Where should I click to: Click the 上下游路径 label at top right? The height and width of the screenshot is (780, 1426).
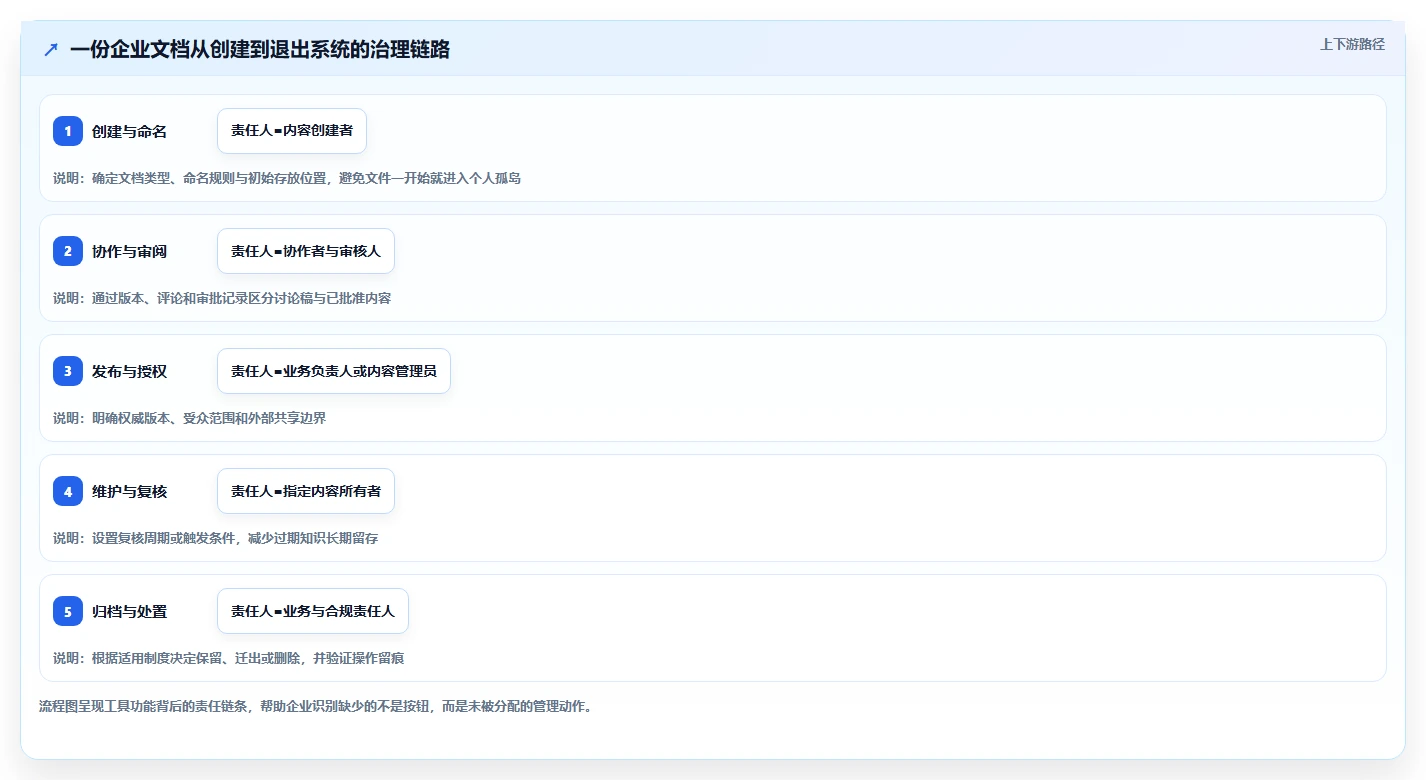pos(1353,44)
